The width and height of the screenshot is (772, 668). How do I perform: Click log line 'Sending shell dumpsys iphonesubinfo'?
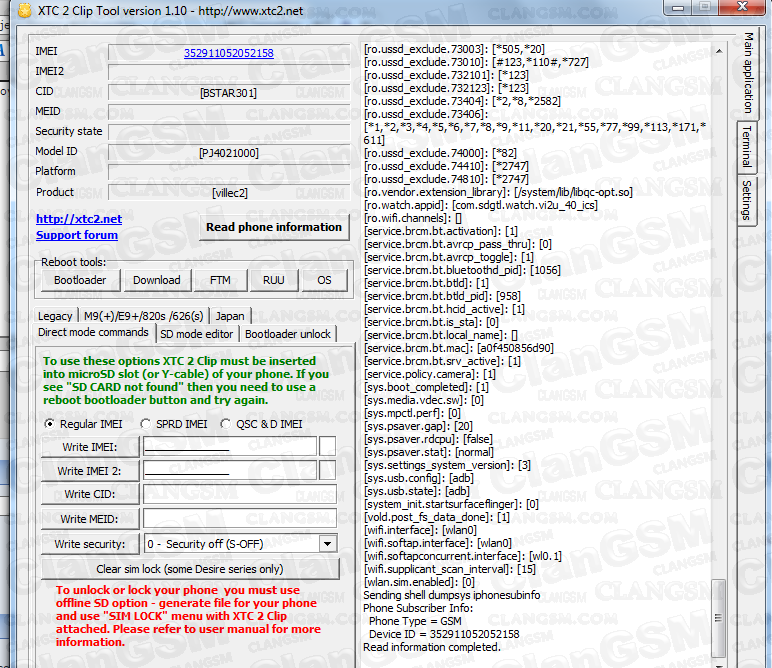click(x=452, y=595)
